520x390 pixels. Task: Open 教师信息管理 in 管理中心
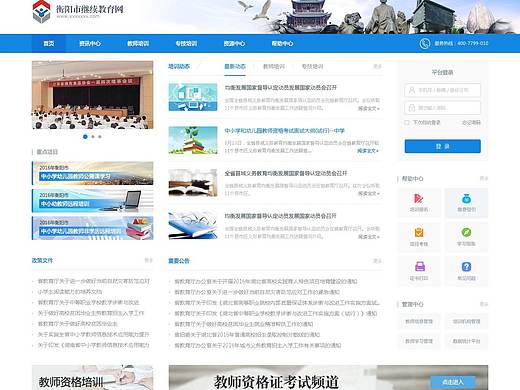click(419, 321)
